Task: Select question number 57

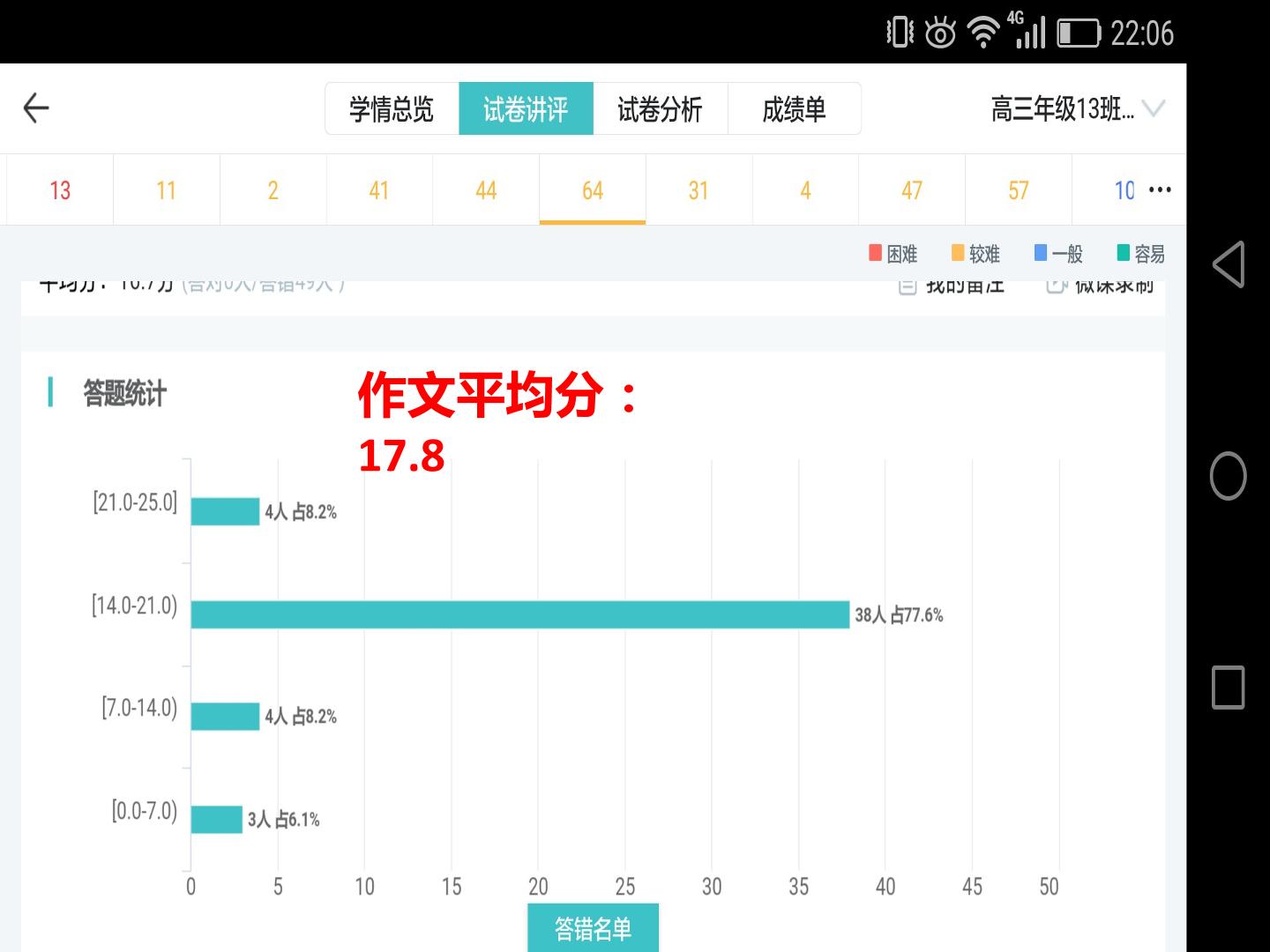Action: coord(1018,190)
